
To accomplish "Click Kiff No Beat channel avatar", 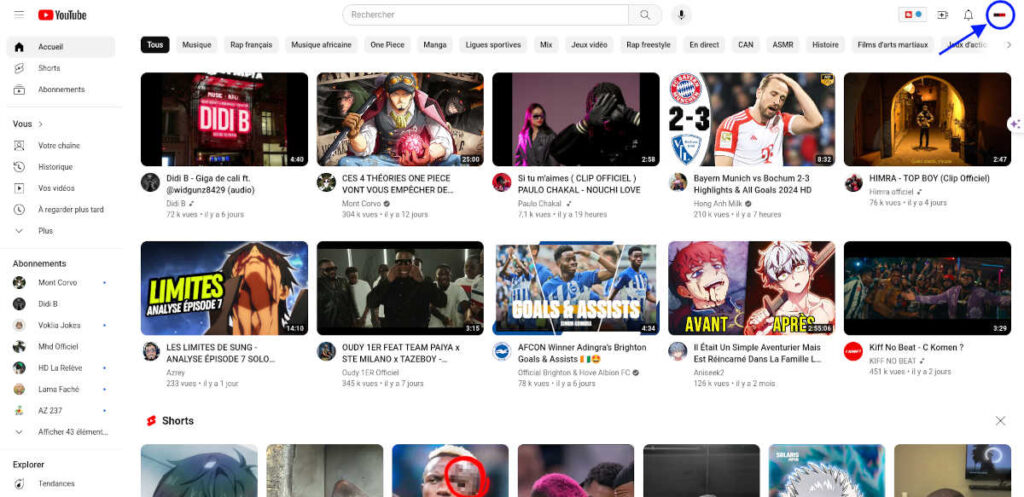I will pyautogui.click(x=853, y=351).
